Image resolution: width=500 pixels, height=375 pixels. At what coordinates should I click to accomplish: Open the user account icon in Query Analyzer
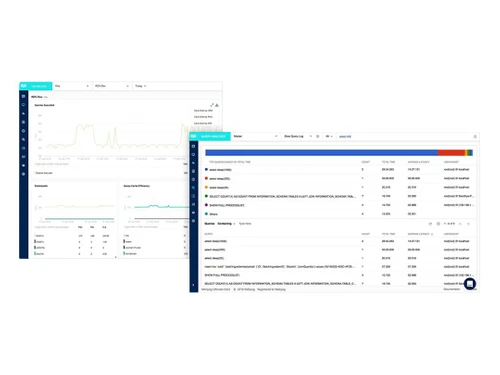pyautogui.click(x=475, y=136)
